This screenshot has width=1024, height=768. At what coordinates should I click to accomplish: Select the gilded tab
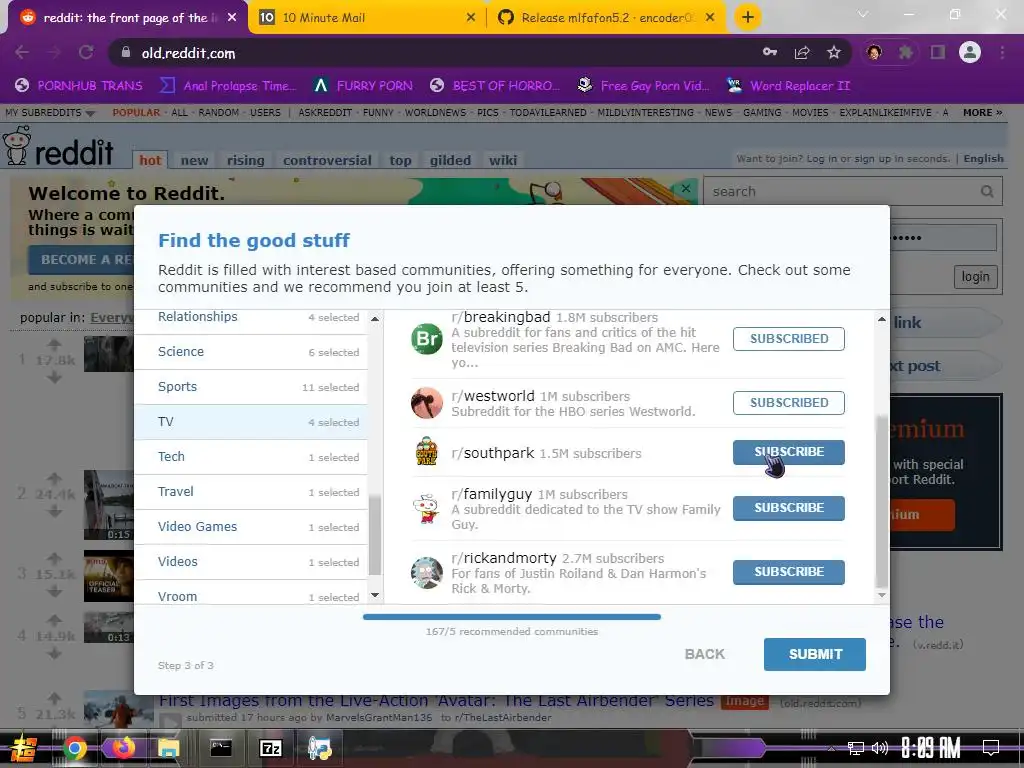click(x=450, y=160)
